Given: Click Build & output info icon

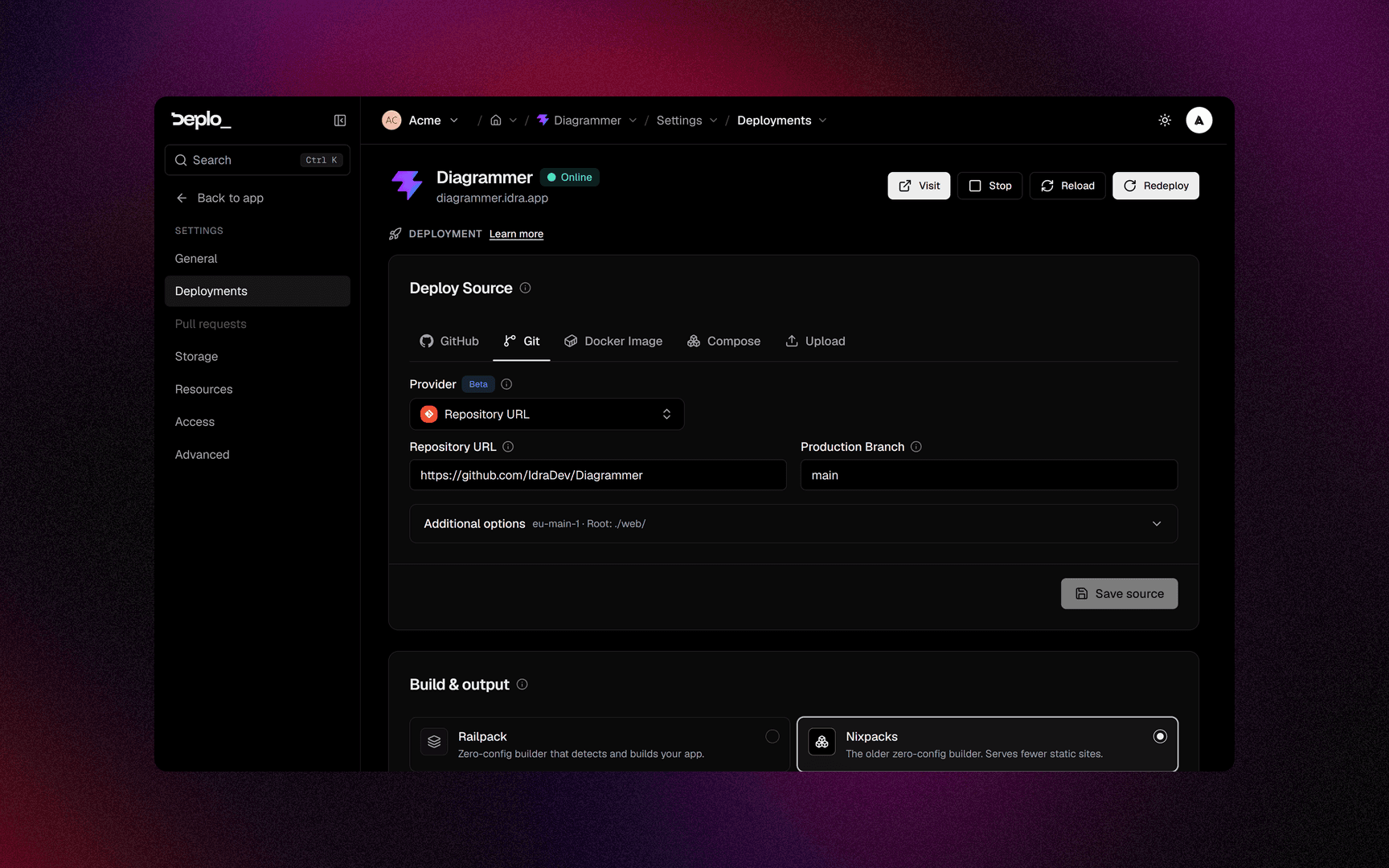Looking at the screenshot, I should tap(522, 685).
